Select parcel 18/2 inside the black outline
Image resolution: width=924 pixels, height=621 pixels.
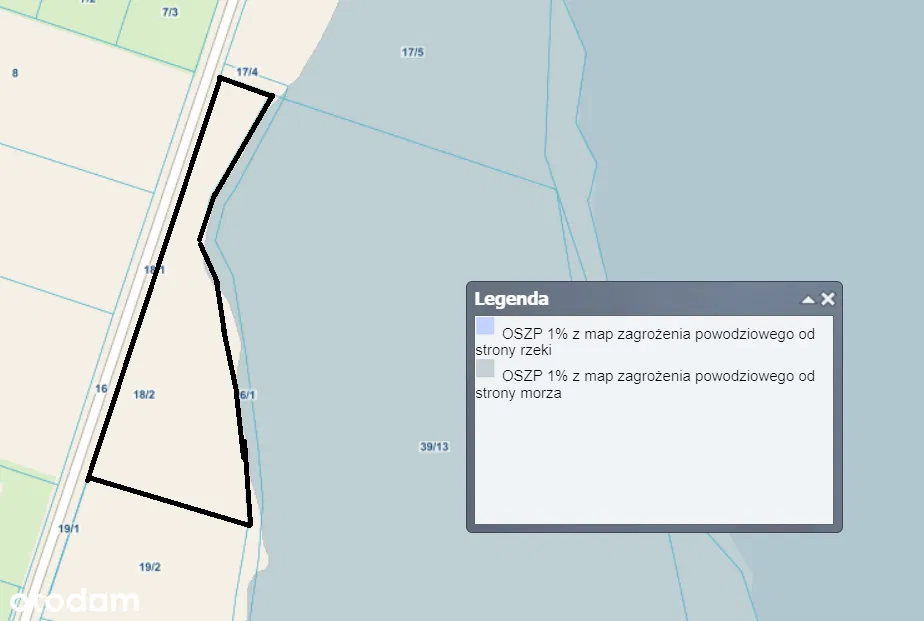pos(144,395)
